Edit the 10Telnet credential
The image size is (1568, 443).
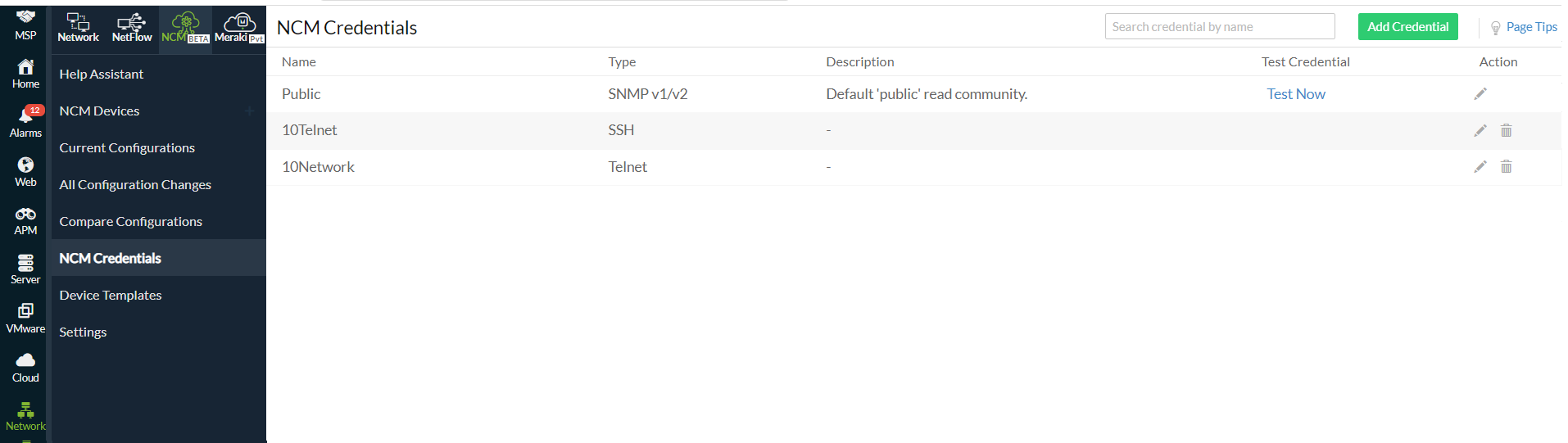pos(1480,130)
